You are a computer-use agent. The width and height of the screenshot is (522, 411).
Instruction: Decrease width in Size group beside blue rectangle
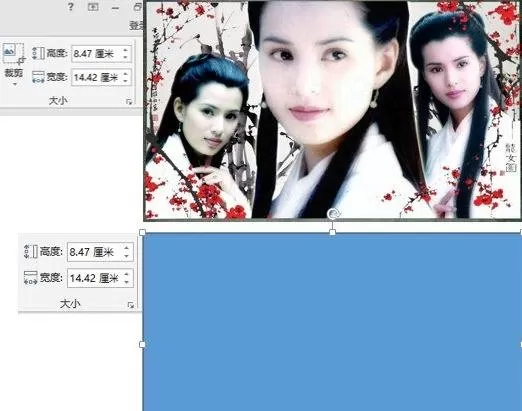click(x=126, y=282)
